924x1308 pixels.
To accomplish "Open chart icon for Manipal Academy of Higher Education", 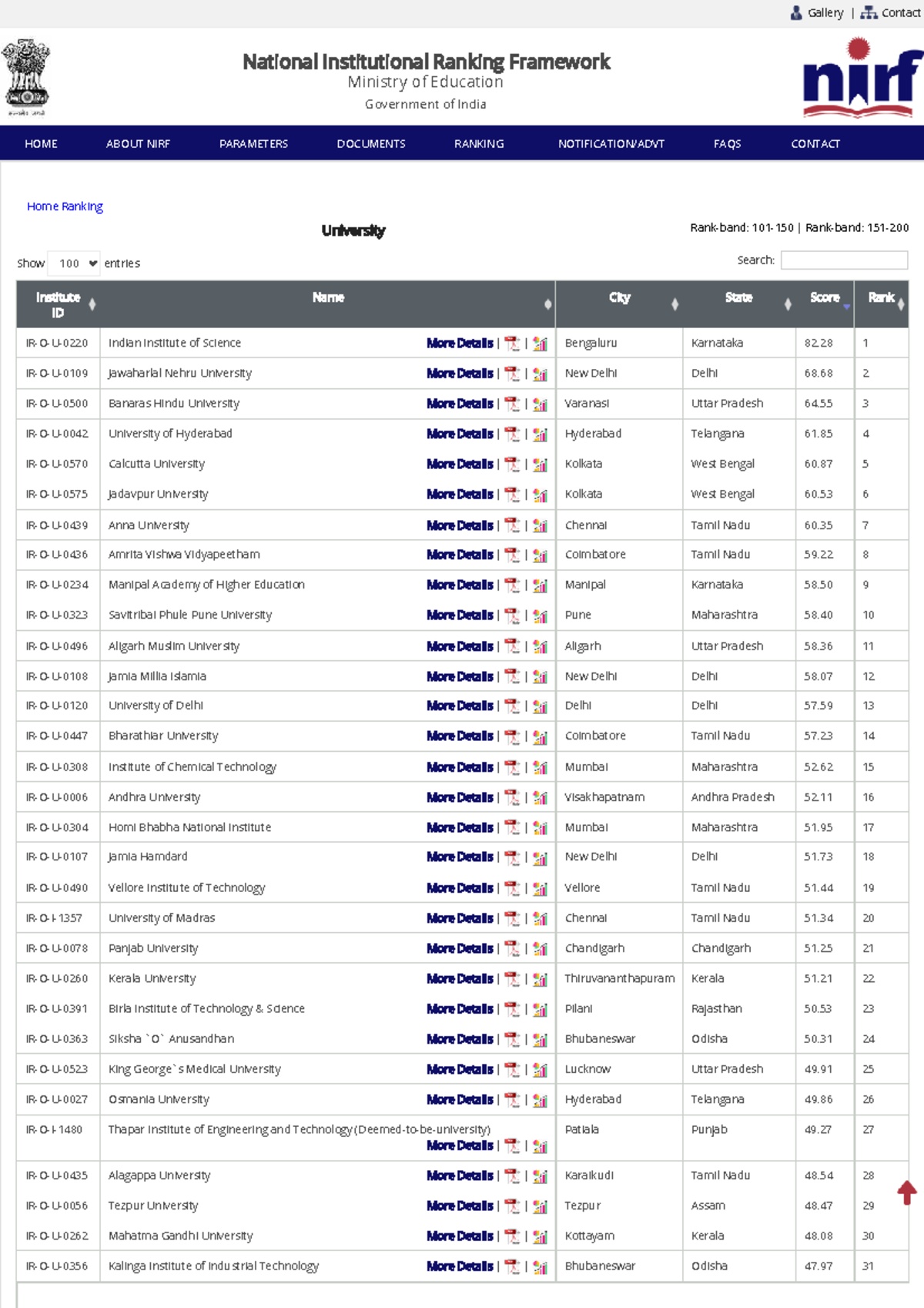I will tap(540, 585).
